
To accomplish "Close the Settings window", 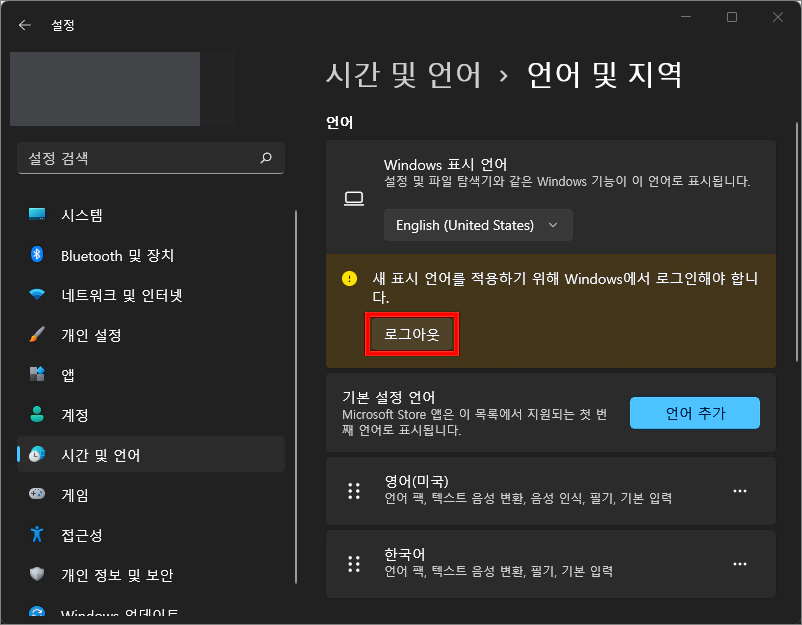I will 778,17.
